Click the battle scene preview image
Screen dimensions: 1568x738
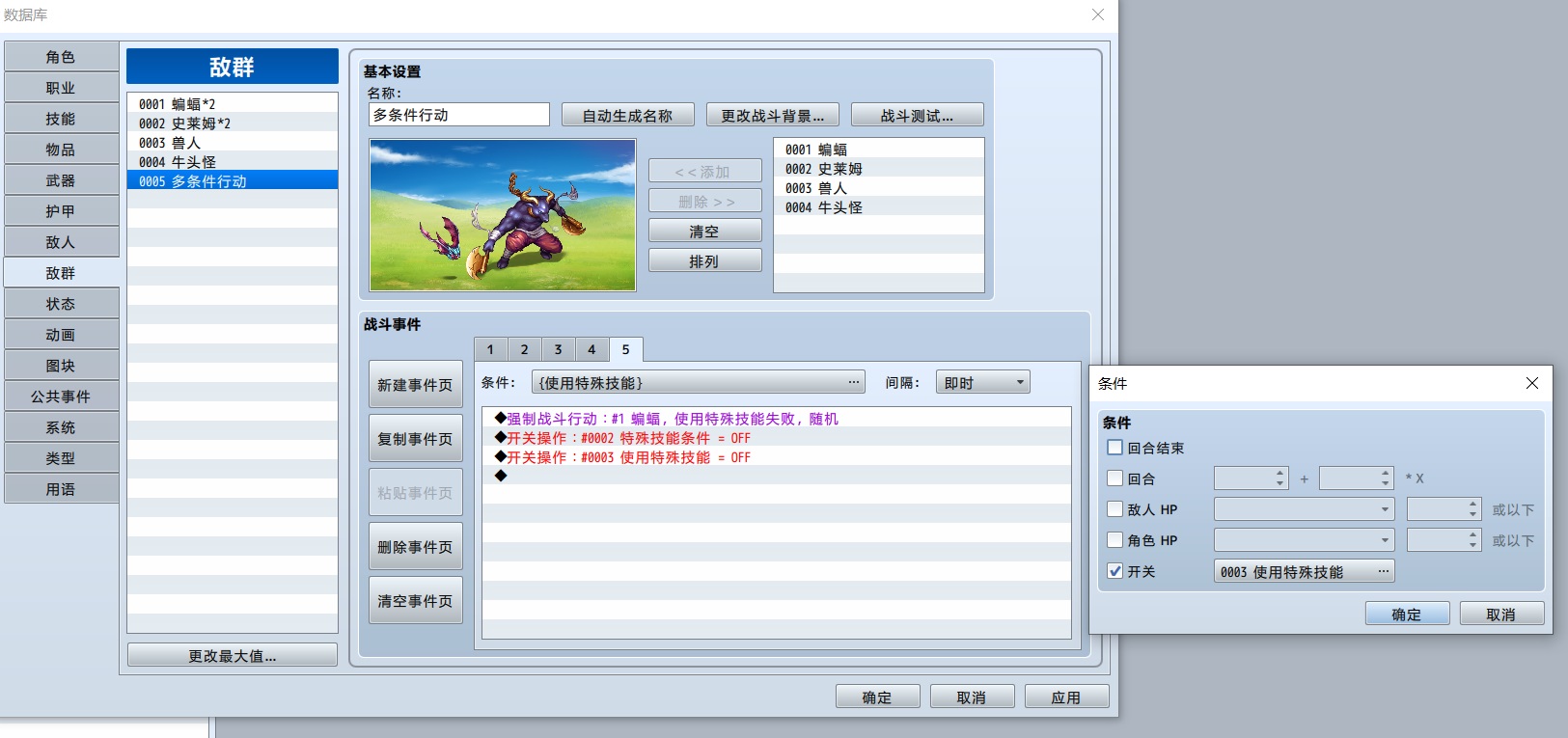(503, 214)
